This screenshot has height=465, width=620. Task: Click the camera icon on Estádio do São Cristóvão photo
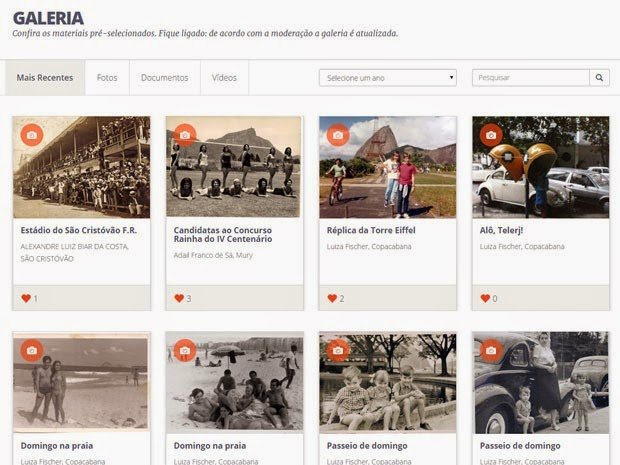pyautogui.click(x=32, y=135)
